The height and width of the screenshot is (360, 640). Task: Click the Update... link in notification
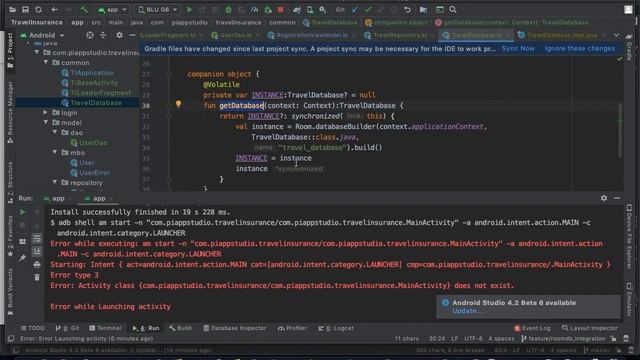pyautogui.click(x=467, y=311)
